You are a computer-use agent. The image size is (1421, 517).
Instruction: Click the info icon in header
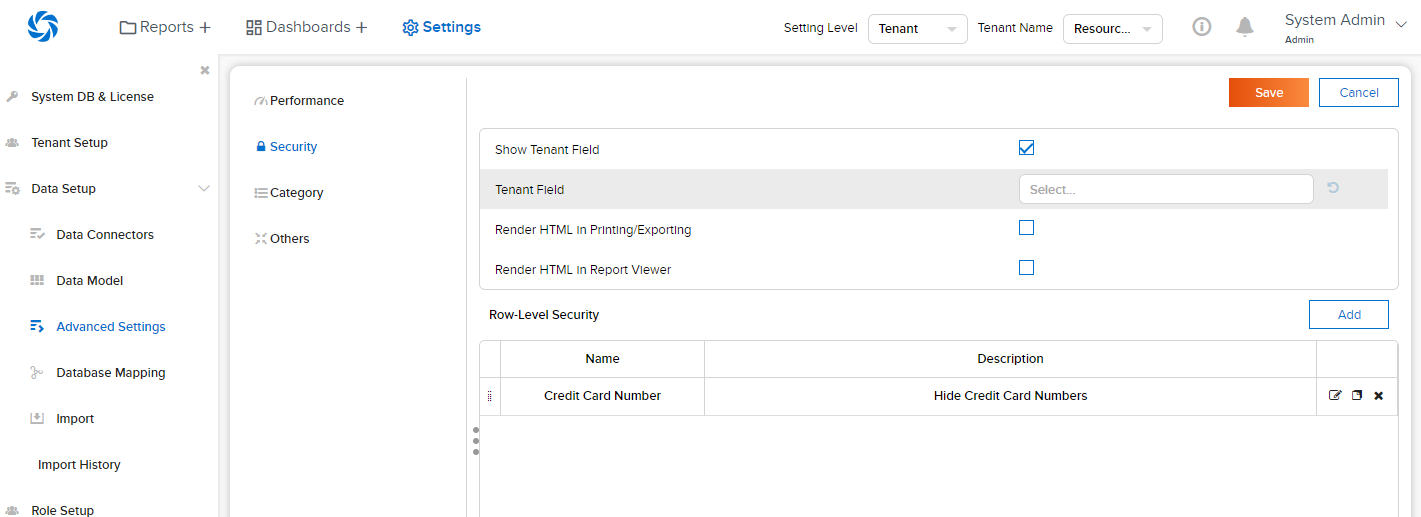[1202, 27]
